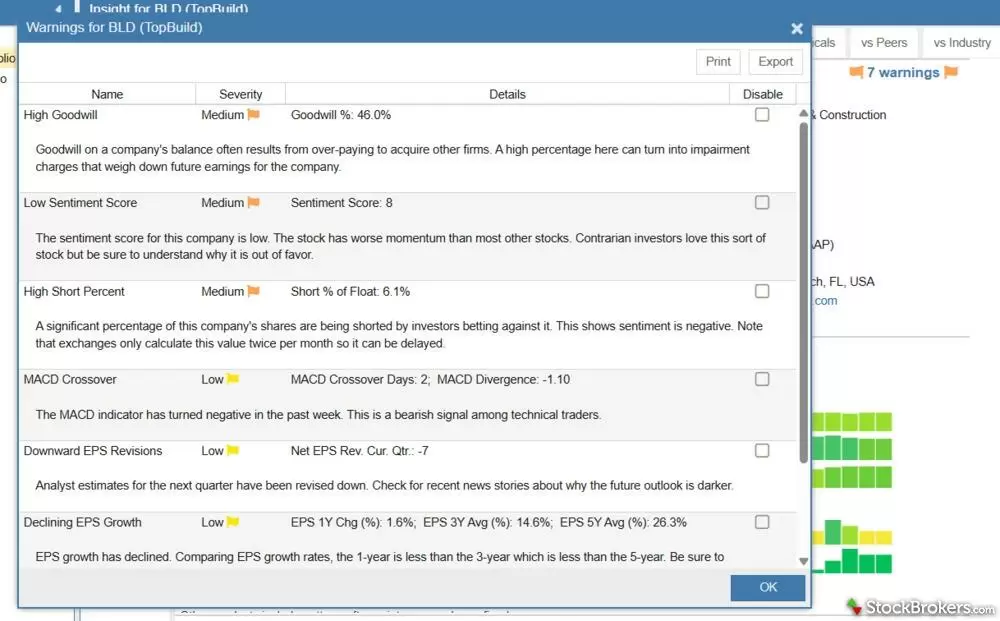Click the Net EPS Rev. Cur. Qtr.: -7 detail

tap(360, 451)
